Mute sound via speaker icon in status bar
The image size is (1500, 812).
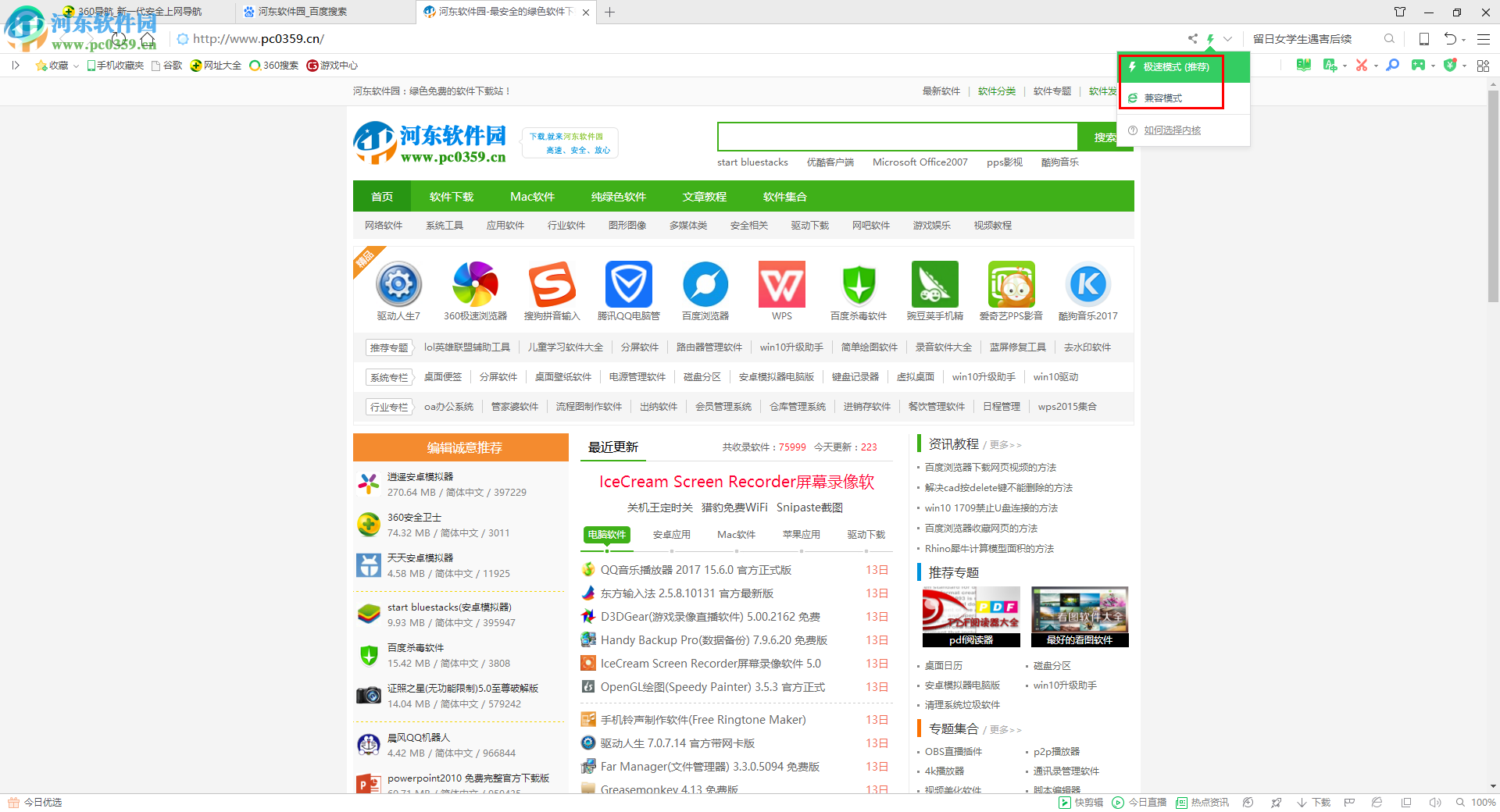pos(1436,802)
